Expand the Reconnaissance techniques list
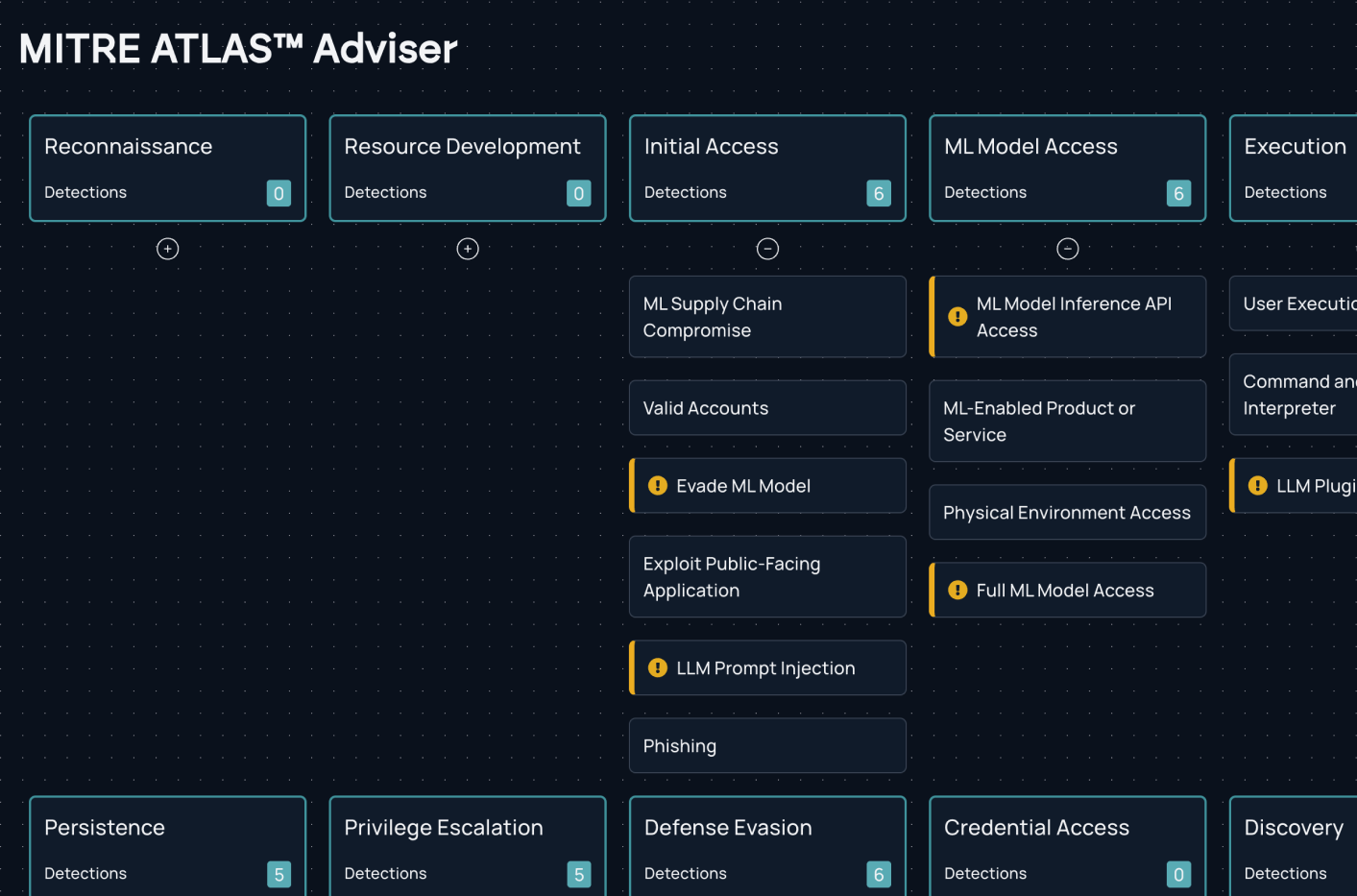 pyautogui.click(x=167, y=249)
